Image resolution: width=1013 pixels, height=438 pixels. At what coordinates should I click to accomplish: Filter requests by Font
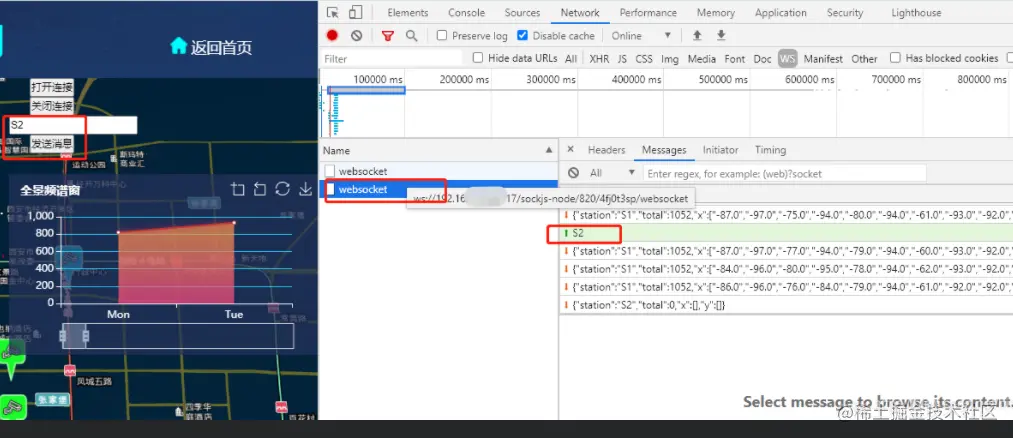pos(735,59)
